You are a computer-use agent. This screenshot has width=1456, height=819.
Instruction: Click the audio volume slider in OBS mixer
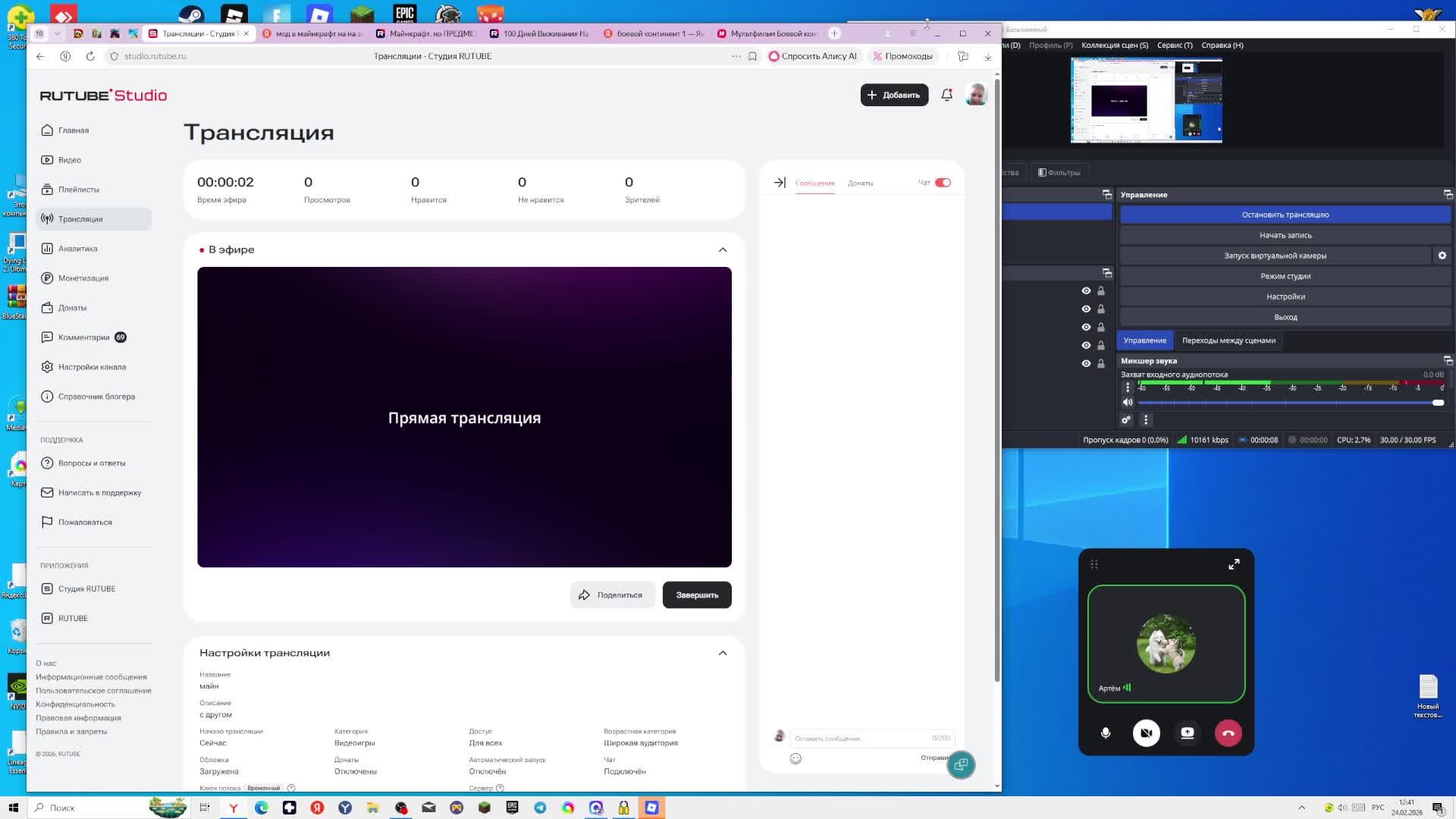1289,403
